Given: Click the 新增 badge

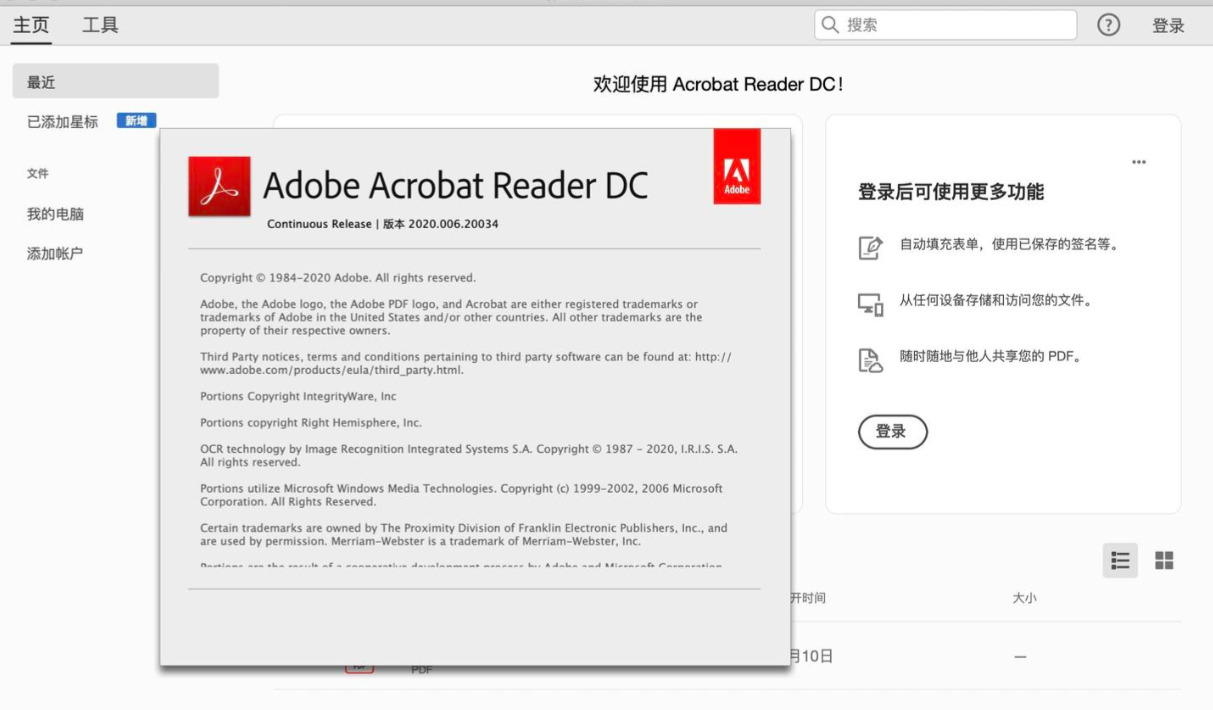Looking at the screenshot, I should coord(136,121).
